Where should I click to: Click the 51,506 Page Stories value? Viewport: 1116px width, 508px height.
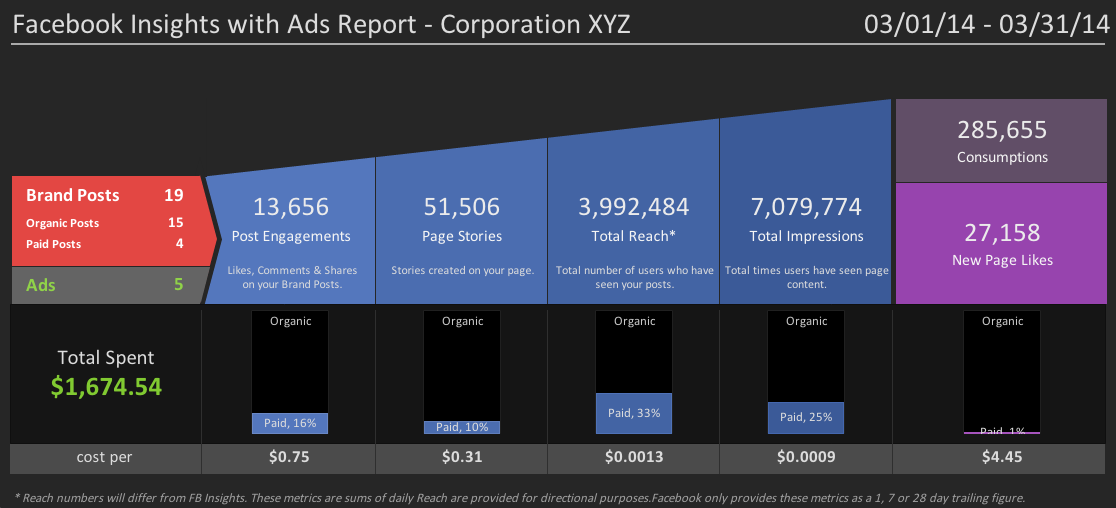461,206
